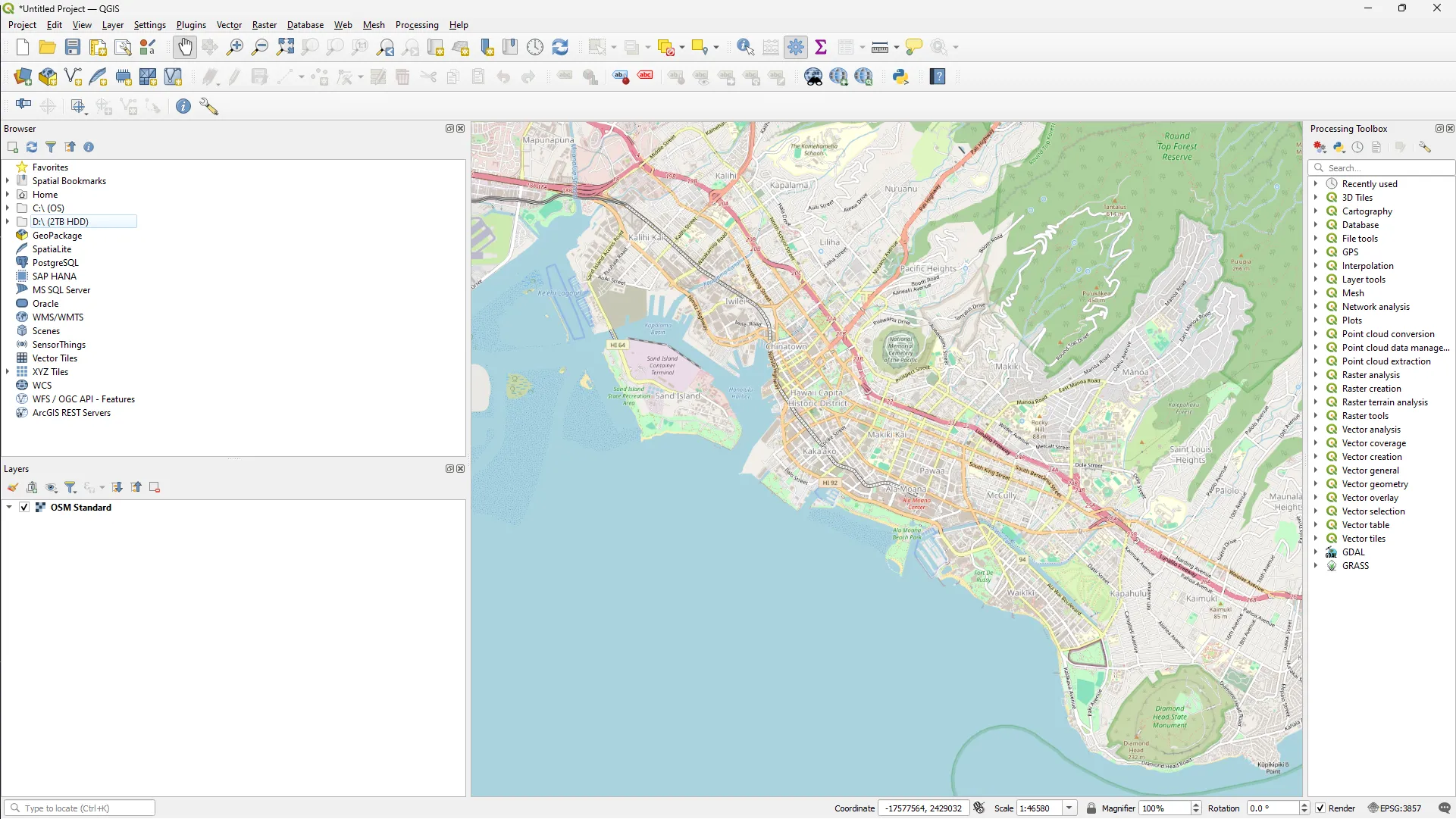Open the Layer menu
Viewport: 1456px width, 819px height.
click(113, 25)
